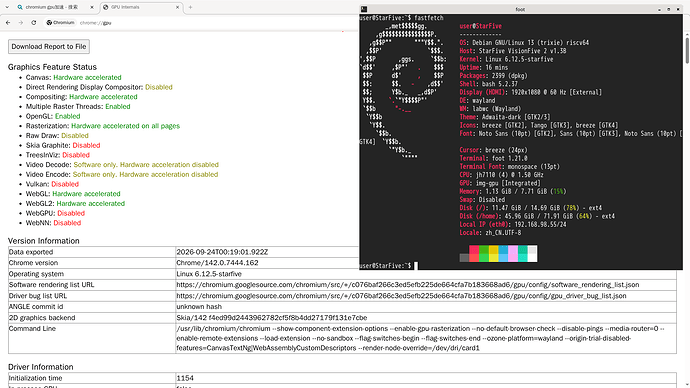Click the "WM: labwc (Wayland)" terminal line
Image resolution: width=690 pixels, height=388 pixels.
[490, 109]
